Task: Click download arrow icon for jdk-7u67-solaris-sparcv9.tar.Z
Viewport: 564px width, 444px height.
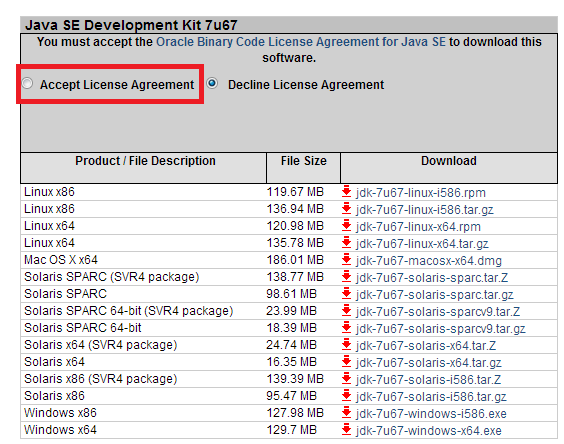Action: pos(346,311)
